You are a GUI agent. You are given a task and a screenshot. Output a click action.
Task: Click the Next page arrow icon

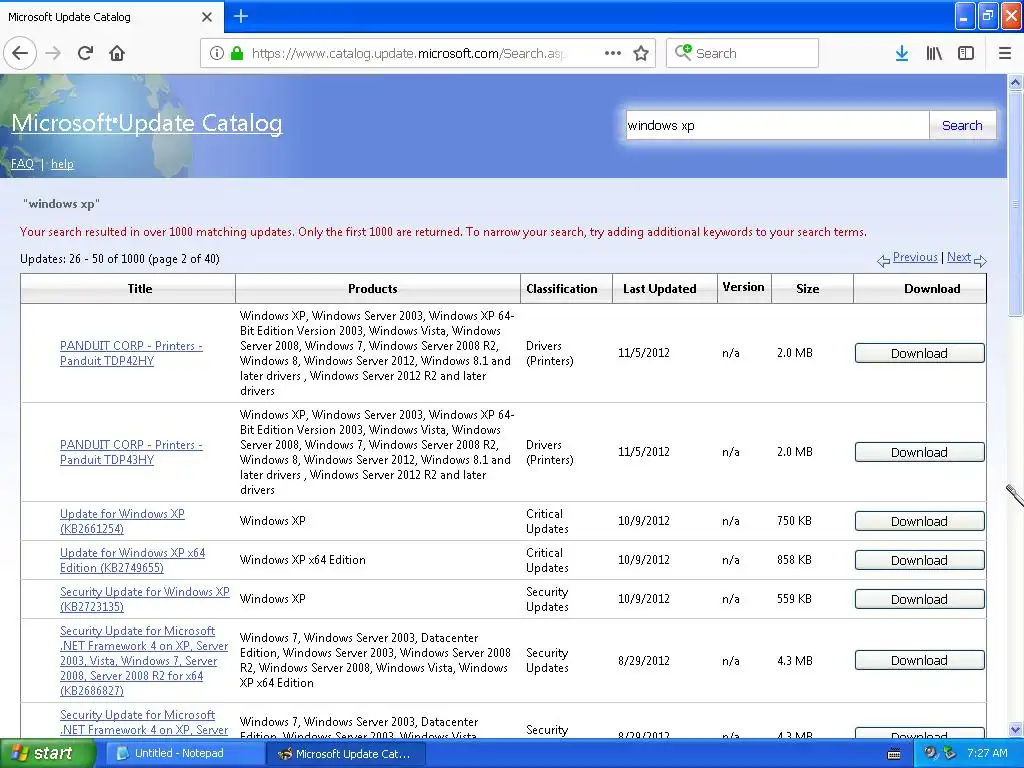(980, 261)
